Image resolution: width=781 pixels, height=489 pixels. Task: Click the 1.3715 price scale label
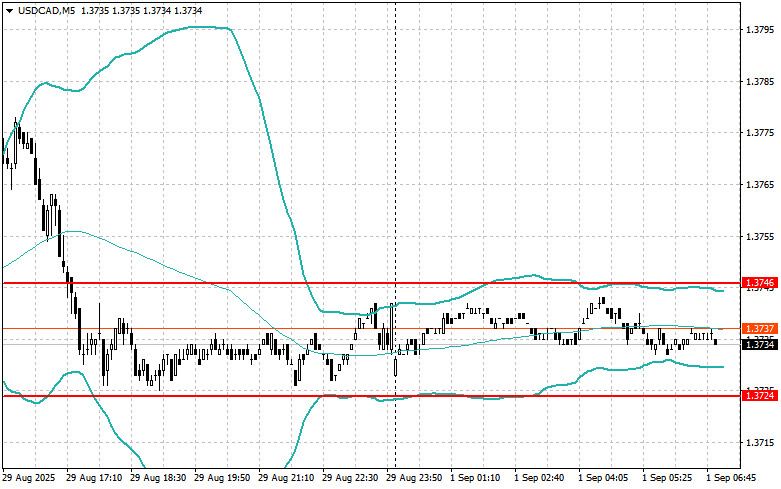[760, 442]
